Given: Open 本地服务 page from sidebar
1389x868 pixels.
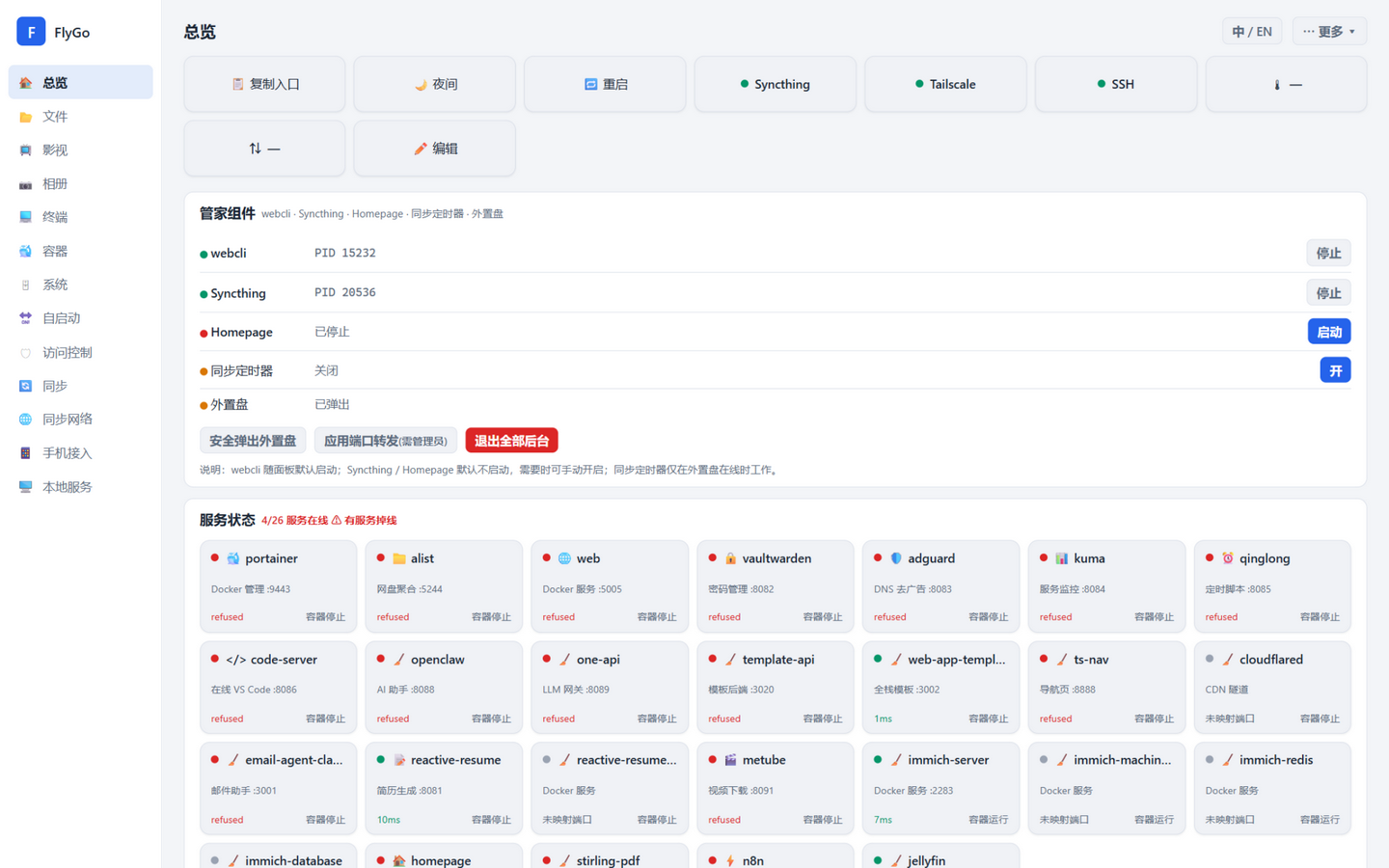Looking at the screenshot, I should (81, 487).
